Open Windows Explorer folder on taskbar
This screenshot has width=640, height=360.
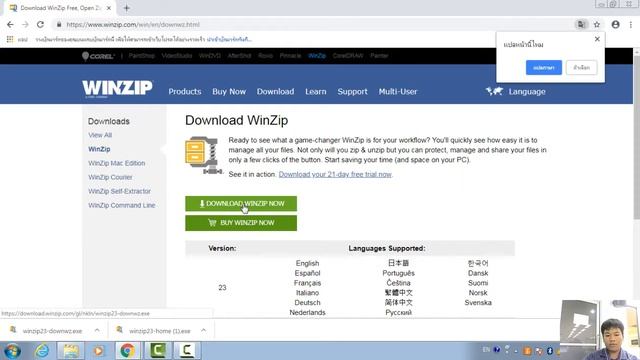[x=71, y=351]
